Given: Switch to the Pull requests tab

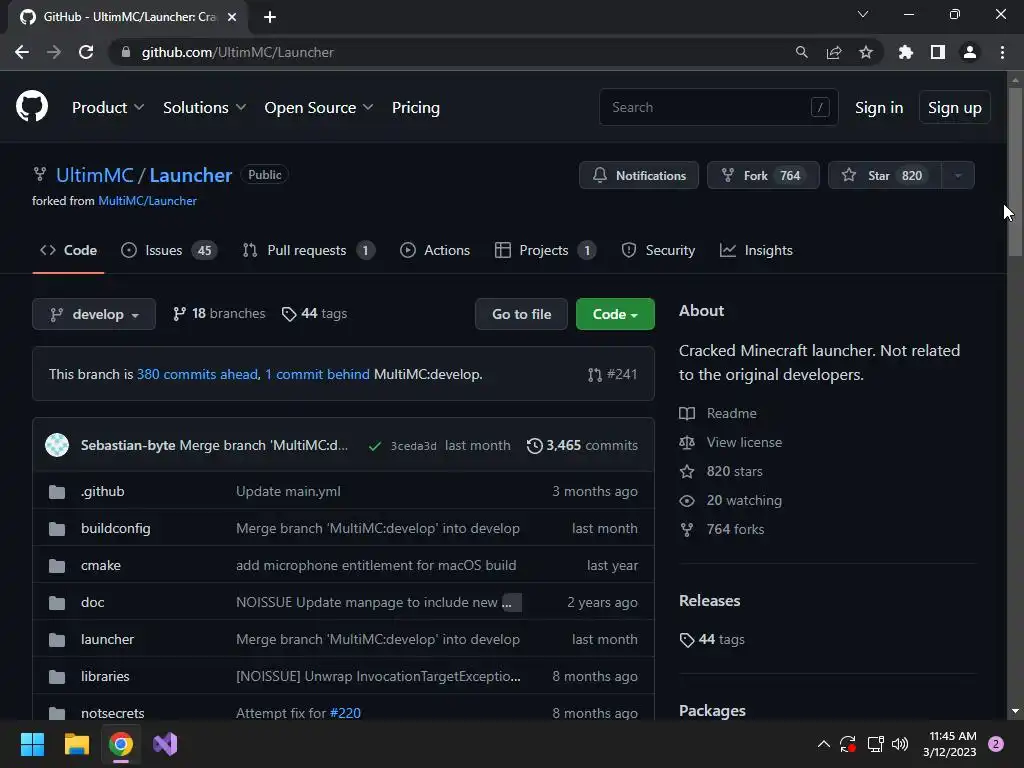Looking at the screenshot, I should (308, 250).
